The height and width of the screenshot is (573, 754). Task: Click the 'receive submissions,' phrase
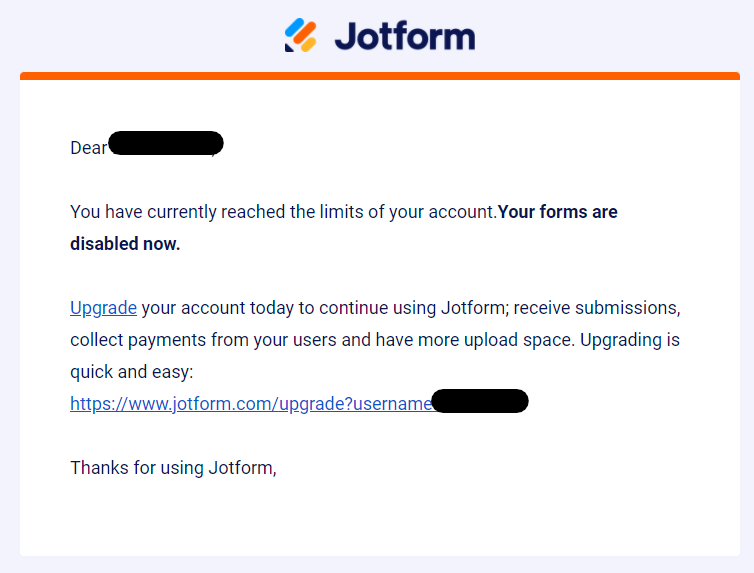pos(597,308)
